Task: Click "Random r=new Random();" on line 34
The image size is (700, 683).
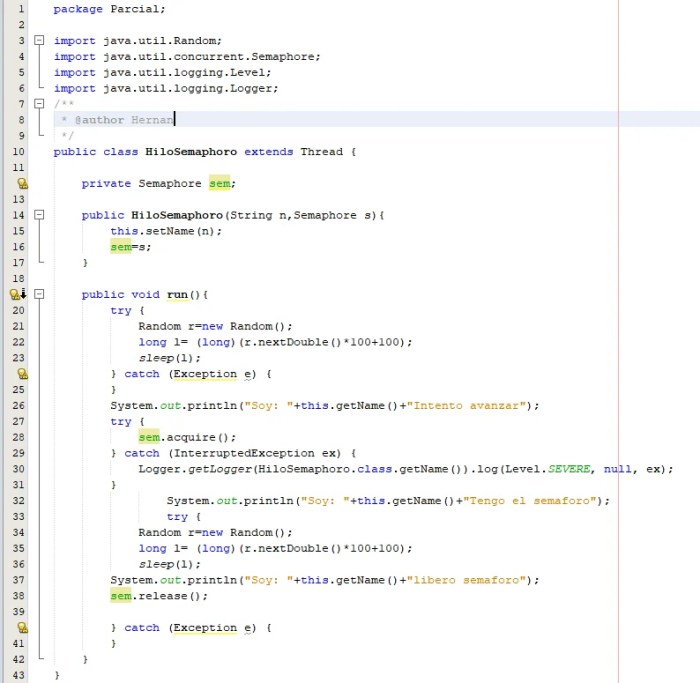Action: 215,533
